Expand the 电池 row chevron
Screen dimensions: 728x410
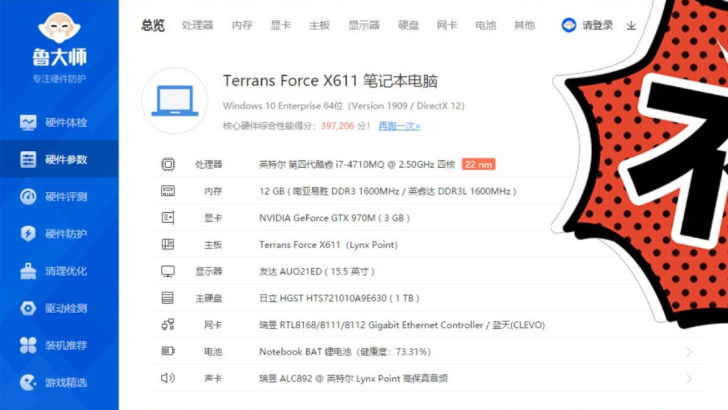point(689,352)
